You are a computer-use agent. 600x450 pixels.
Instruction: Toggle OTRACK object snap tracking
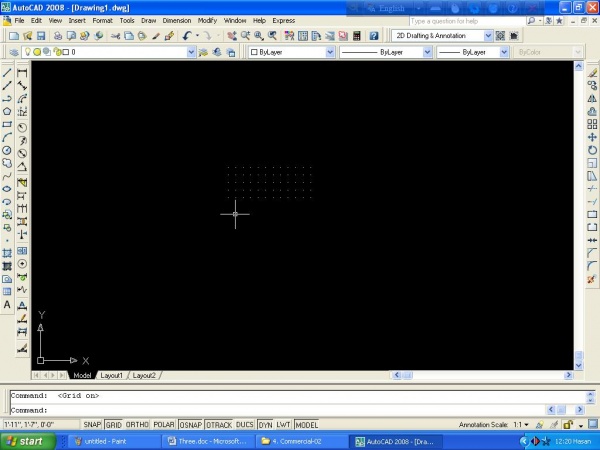click(219, 425)
